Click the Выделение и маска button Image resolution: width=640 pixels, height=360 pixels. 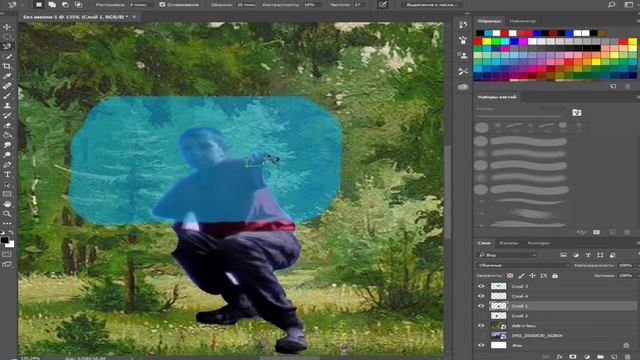pos(432,4)
